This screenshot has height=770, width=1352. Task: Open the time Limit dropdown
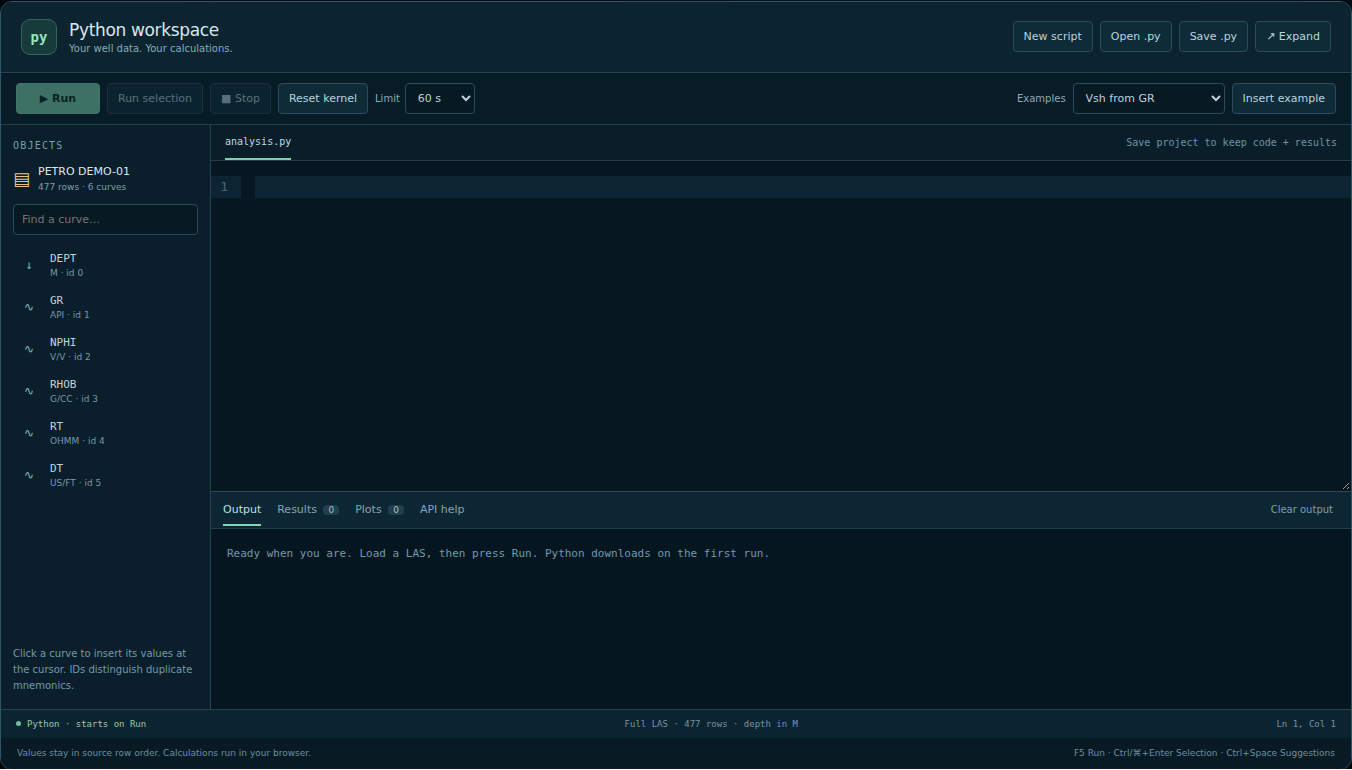[440, 98]
